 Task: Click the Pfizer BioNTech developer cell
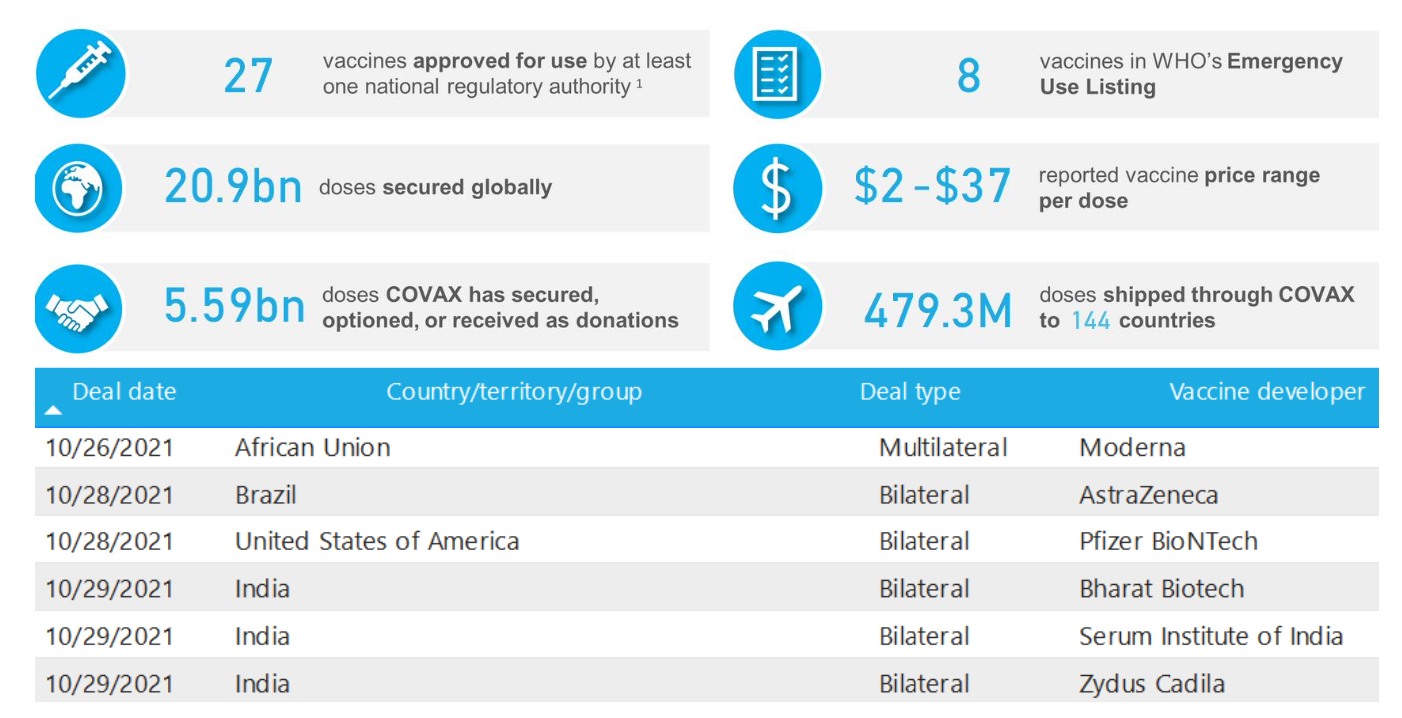[1168, 542]
